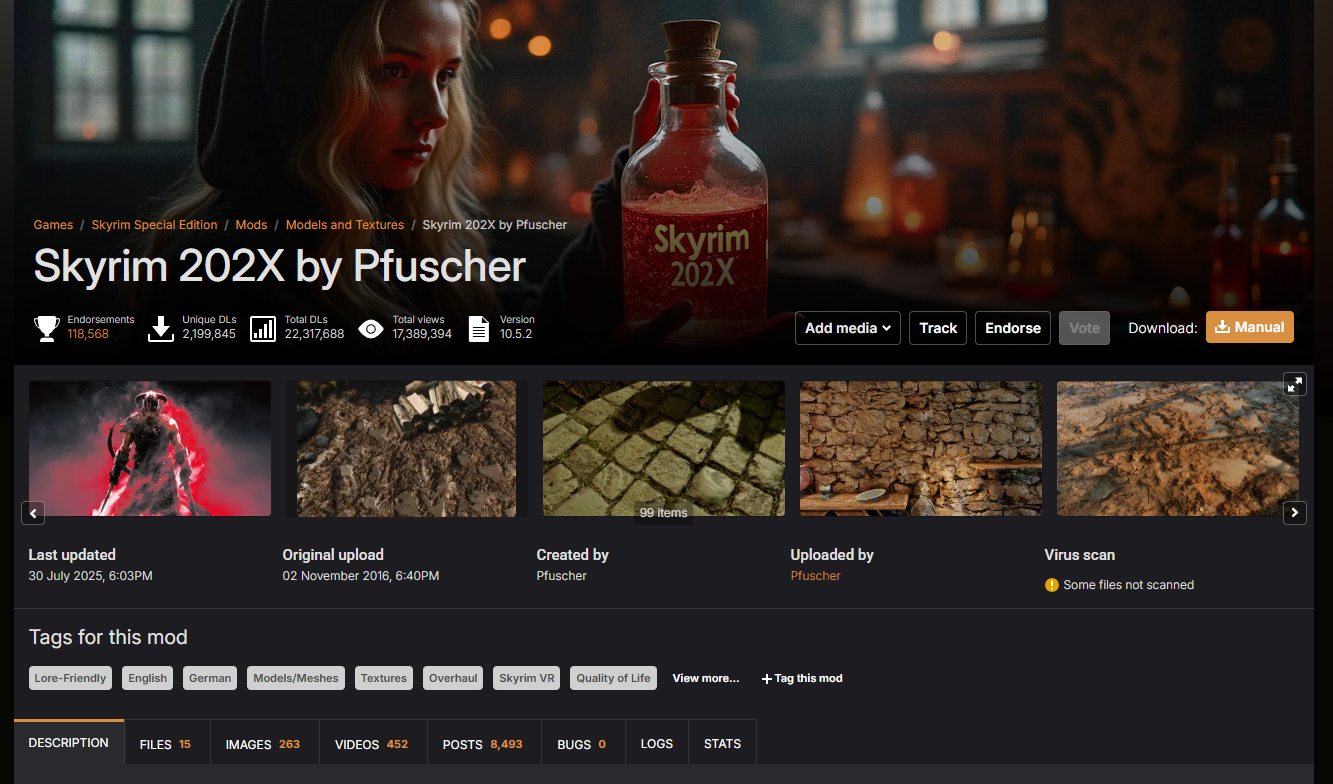Go to previous gallery images
The image size is (1333, 784).
pyautogui.click(x=33, y=513)
